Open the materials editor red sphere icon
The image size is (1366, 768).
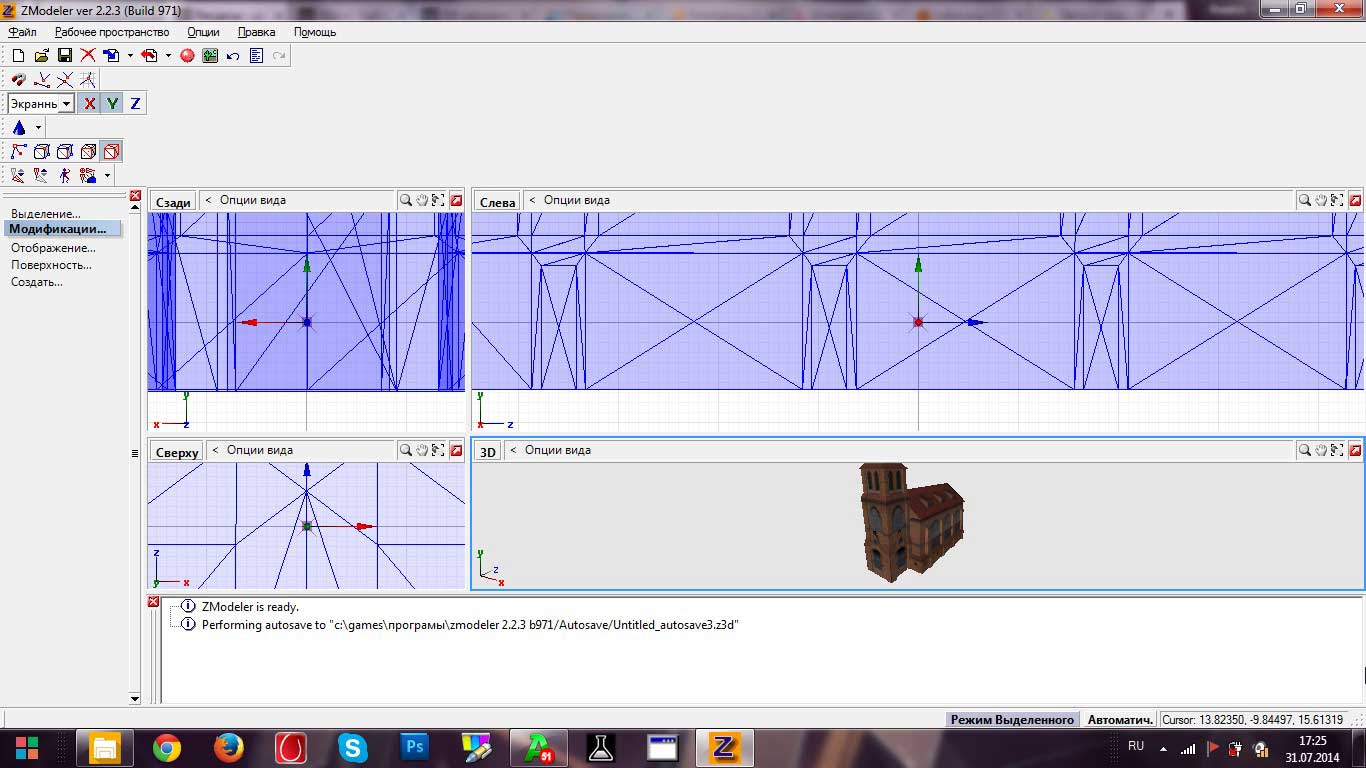(x=187, y=56)
